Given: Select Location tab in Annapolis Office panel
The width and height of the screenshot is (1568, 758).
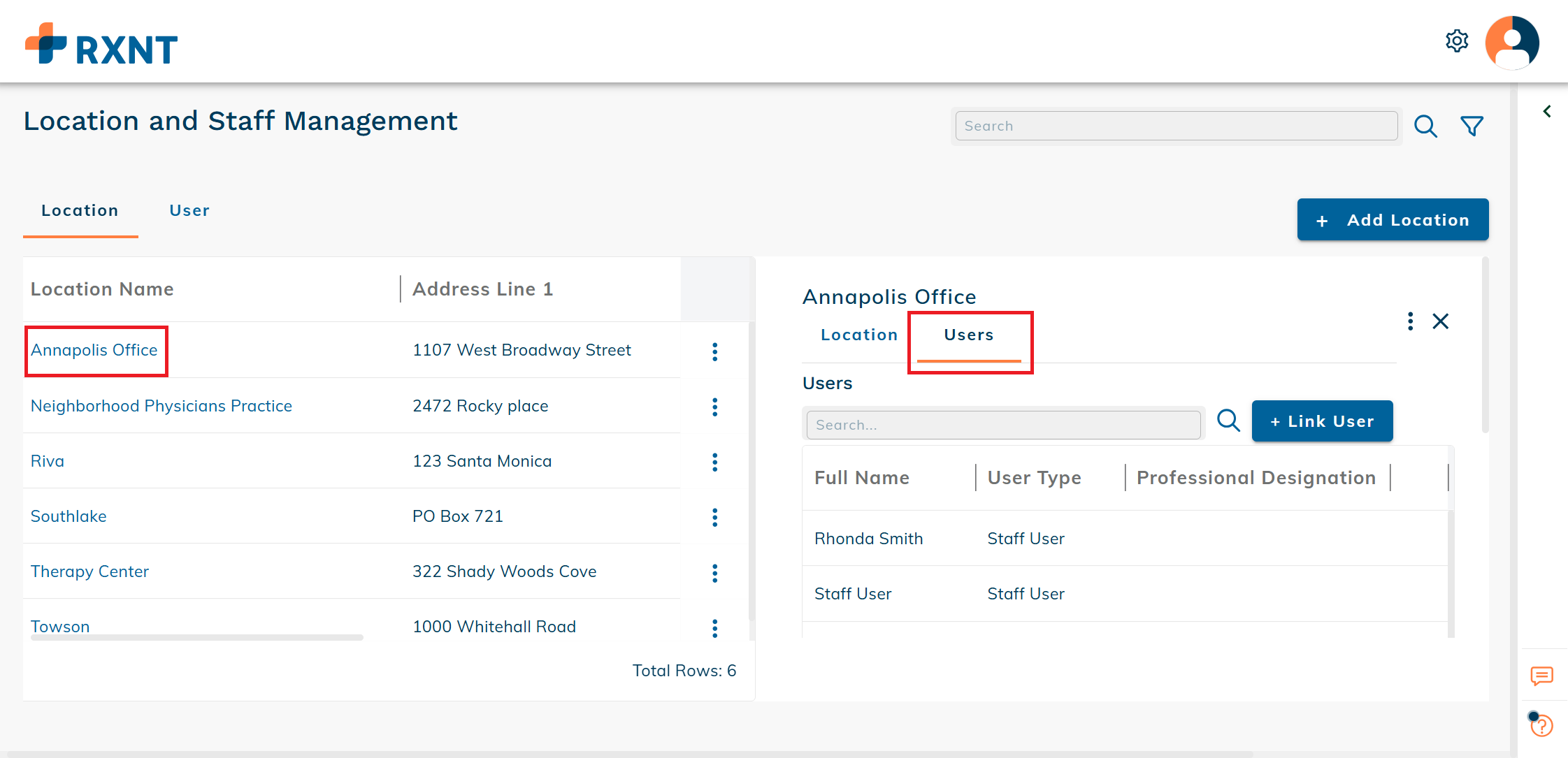Looking at the screenshot, I should pos(859,335).
